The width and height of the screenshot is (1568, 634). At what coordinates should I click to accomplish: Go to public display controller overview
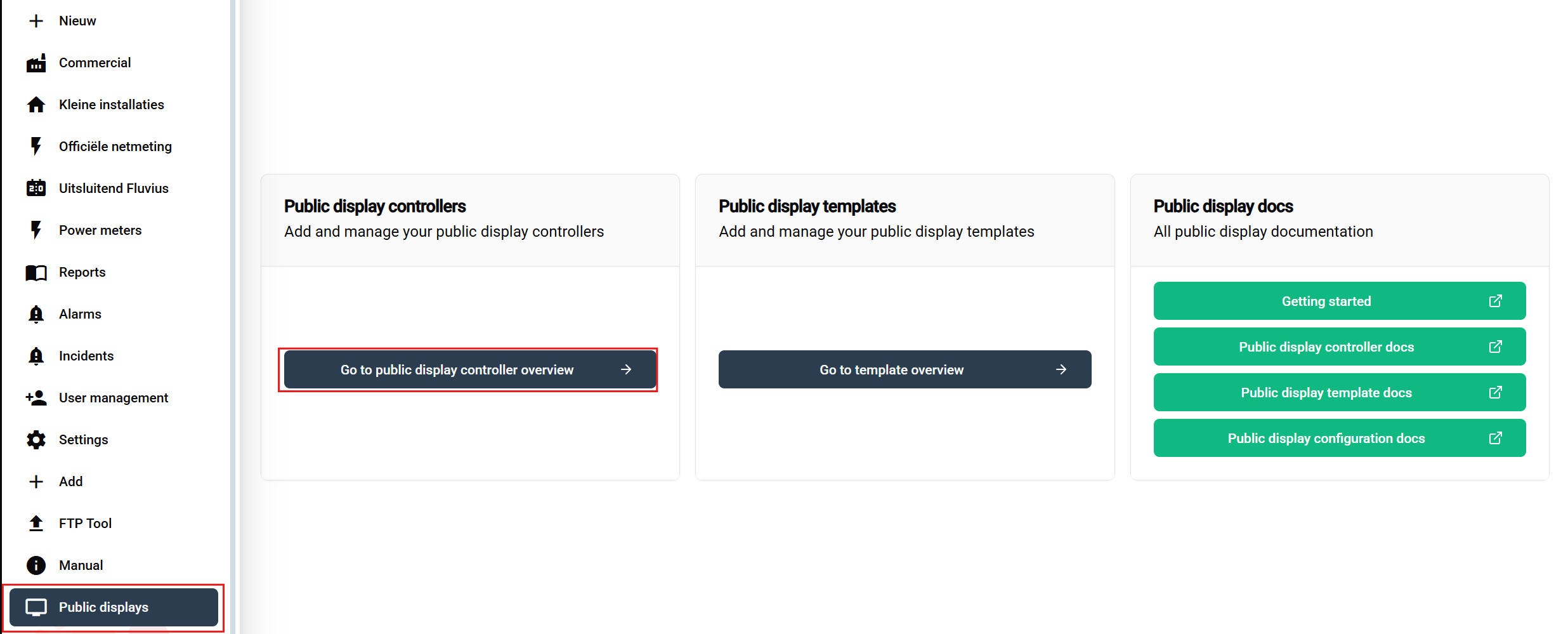pyautogui.click(x=469, y=369)
